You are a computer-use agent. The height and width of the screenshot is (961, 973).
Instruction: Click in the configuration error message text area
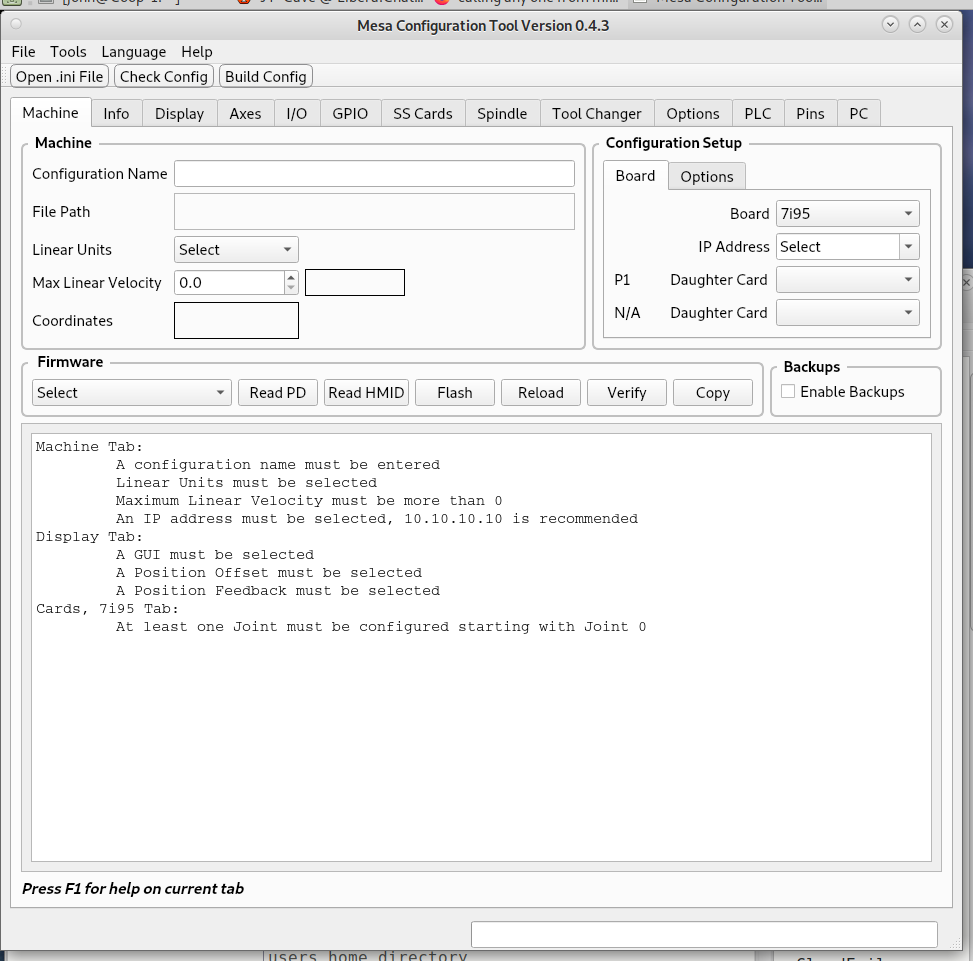click(x=482, y=648)
